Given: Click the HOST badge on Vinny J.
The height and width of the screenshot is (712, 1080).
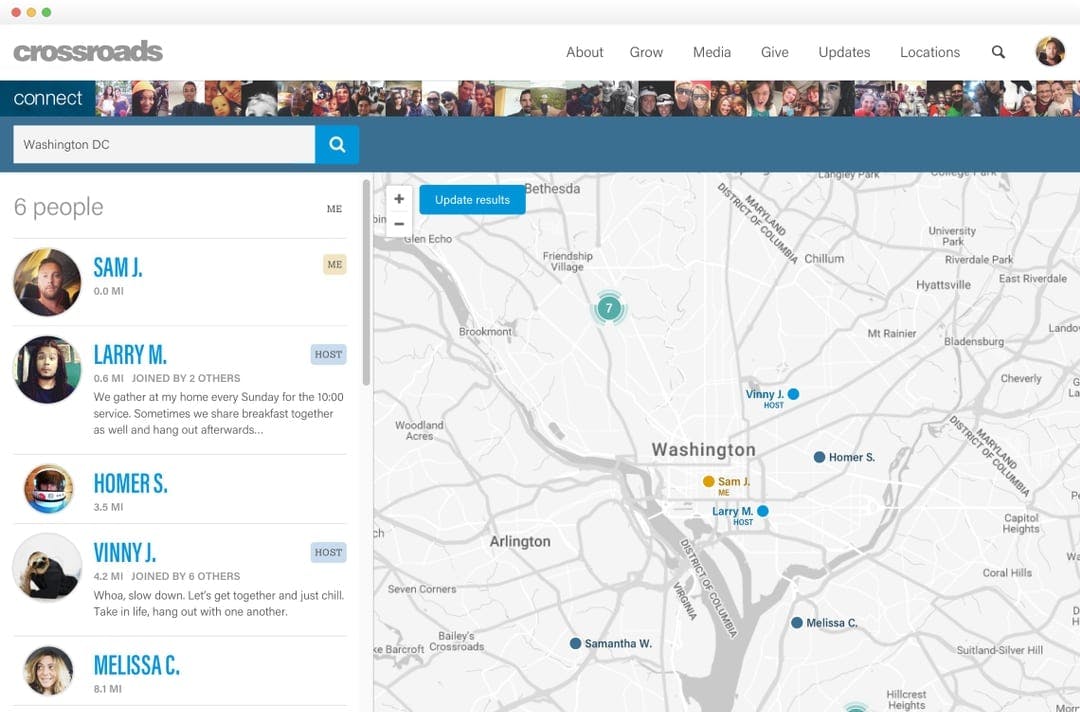Looking at the screenshot, I should 328,552.
